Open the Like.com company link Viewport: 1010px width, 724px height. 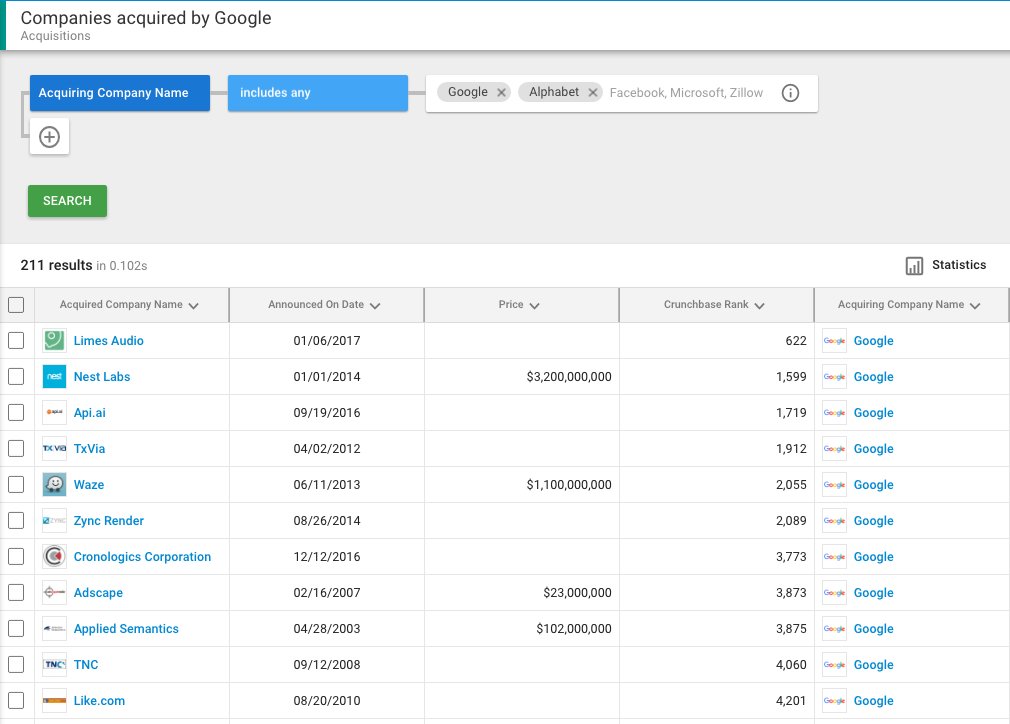pyautogui.click(x=99, y=701)
